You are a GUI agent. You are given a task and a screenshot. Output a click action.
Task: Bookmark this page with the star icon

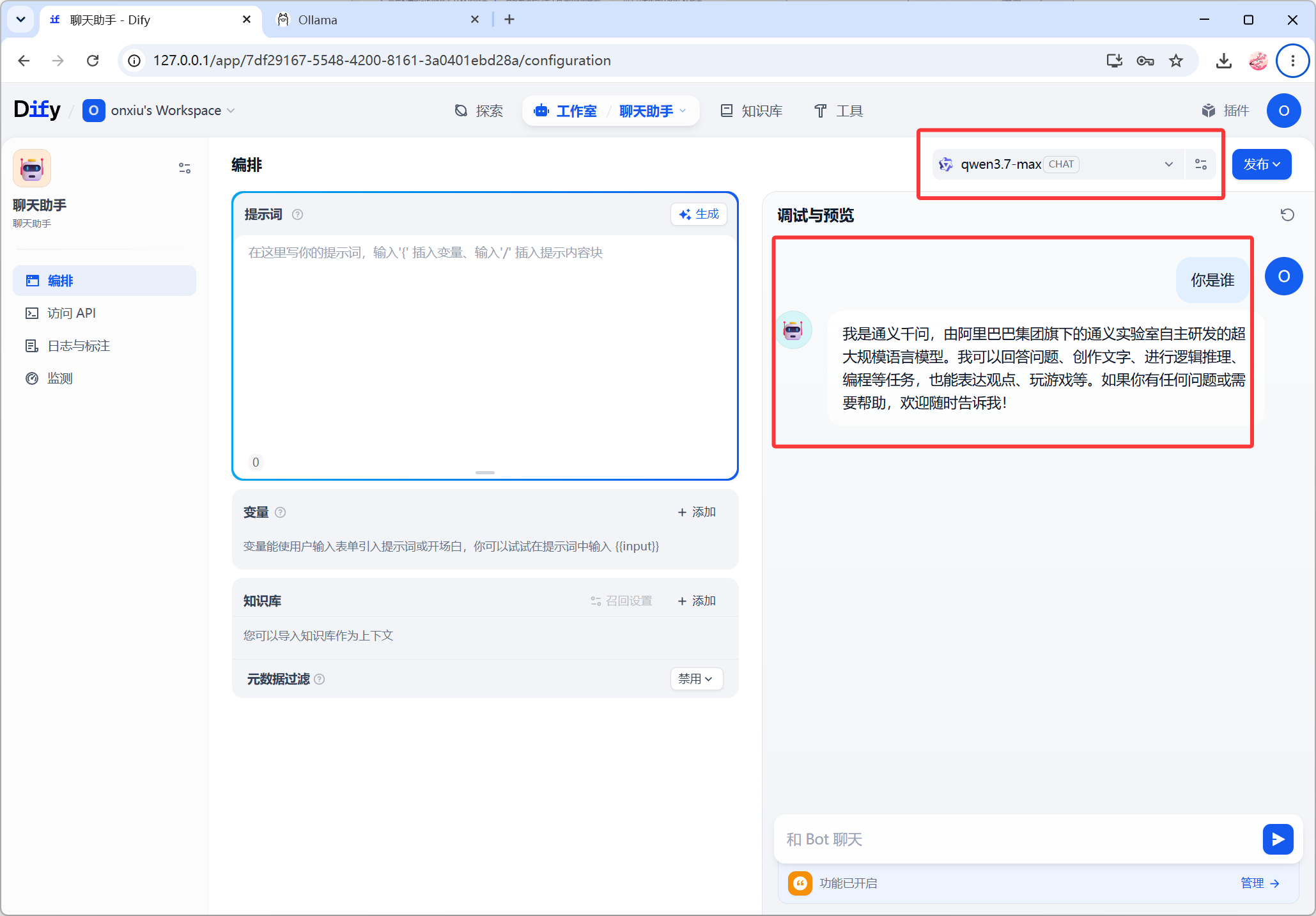1176,60
